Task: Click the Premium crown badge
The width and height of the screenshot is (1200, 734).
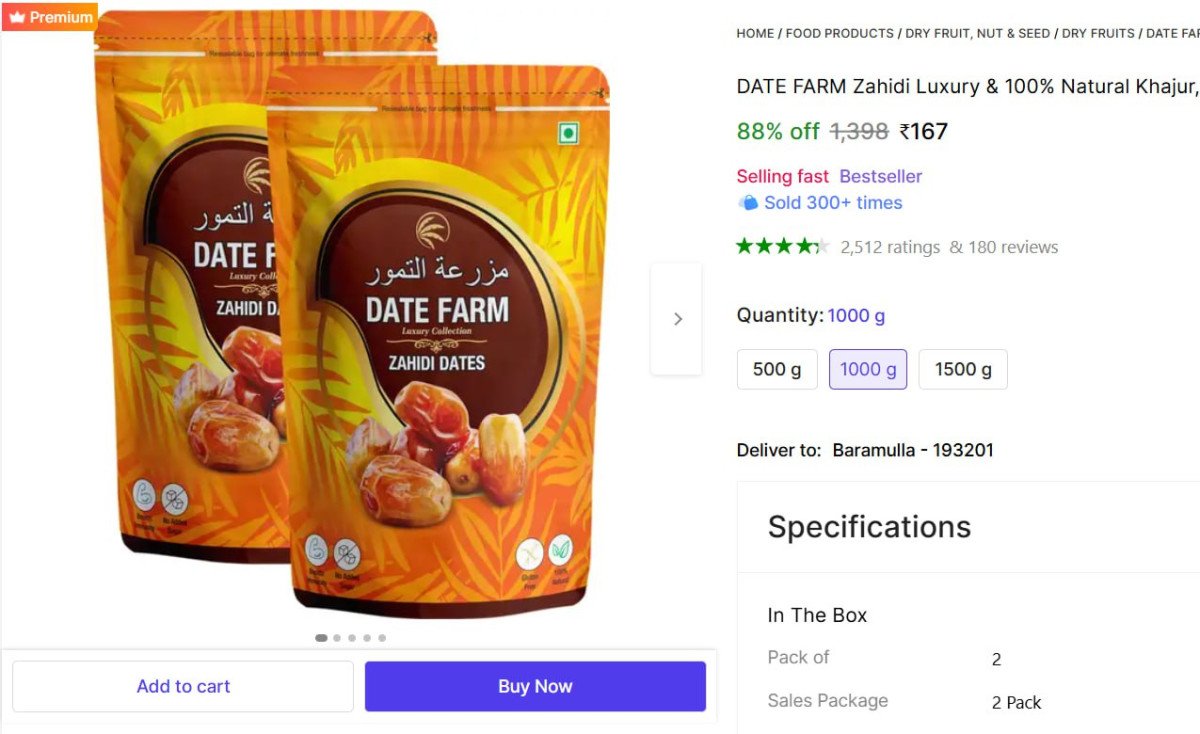Action: (x=50, y=17)
